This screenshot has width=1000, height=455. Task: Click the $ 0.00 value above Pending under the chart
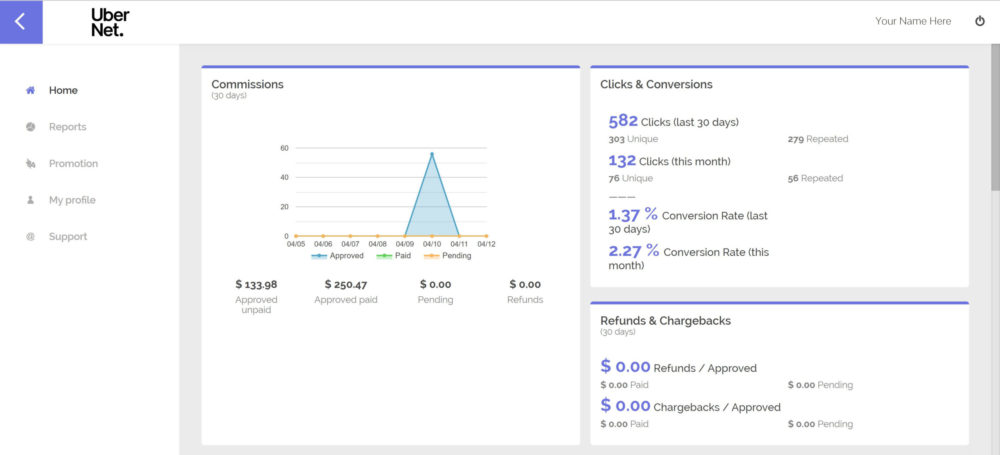pyautogui.click(x=436, y=285)
